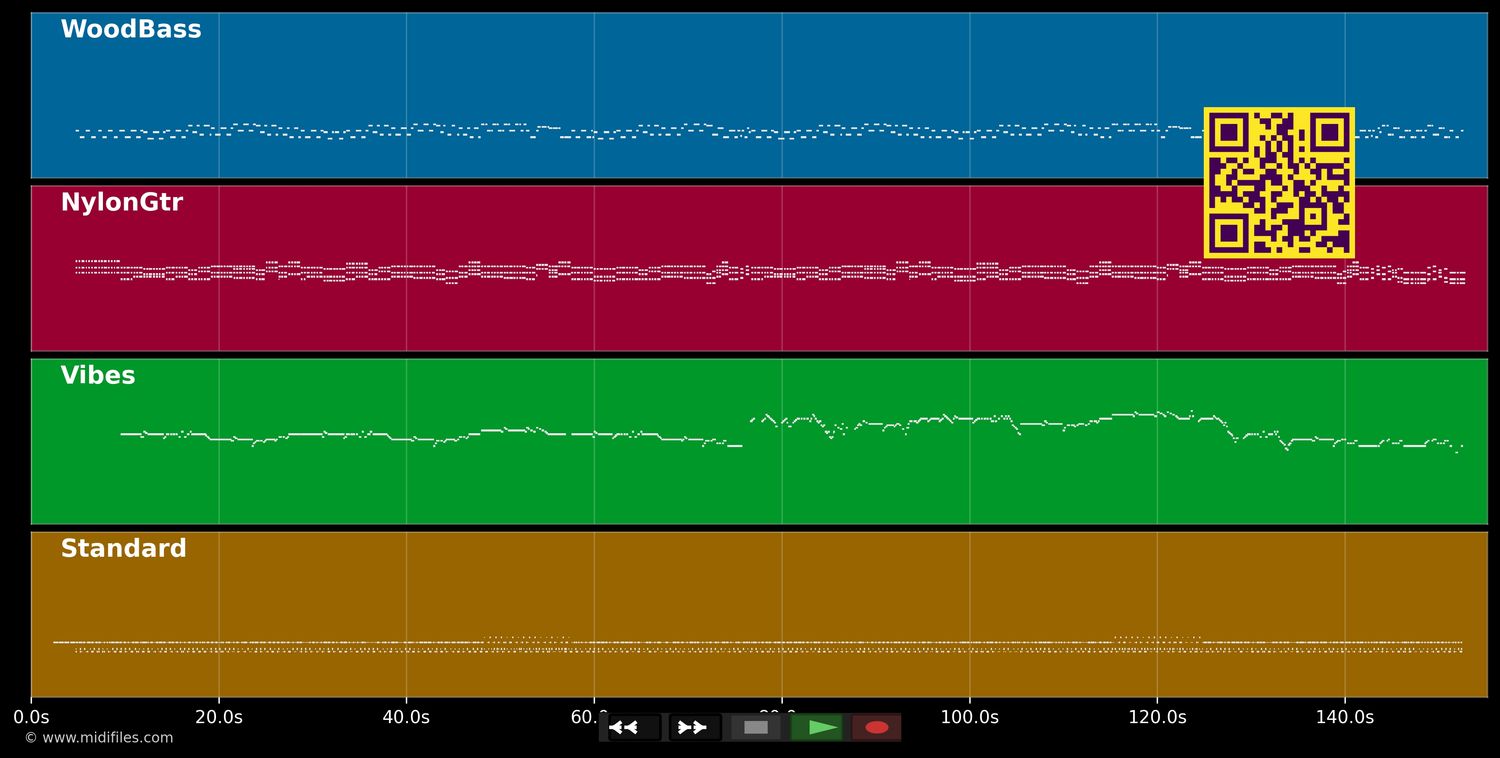The height and width of the screenshot is (758, 1500).
Task: Jump to the 140.0s time marker
Action: (x=1344, y=717)
